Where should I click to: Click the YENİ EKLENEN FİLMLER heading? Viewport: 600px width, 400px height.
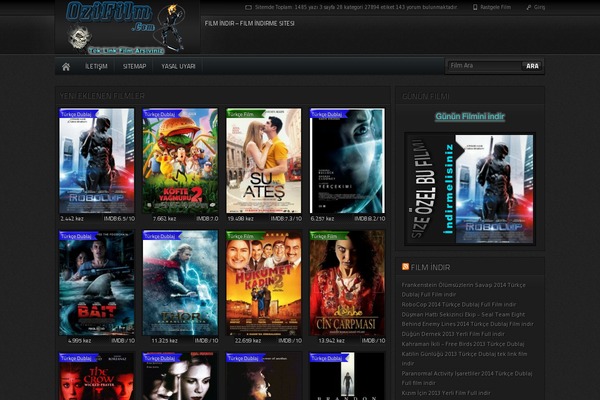(102, 96)
